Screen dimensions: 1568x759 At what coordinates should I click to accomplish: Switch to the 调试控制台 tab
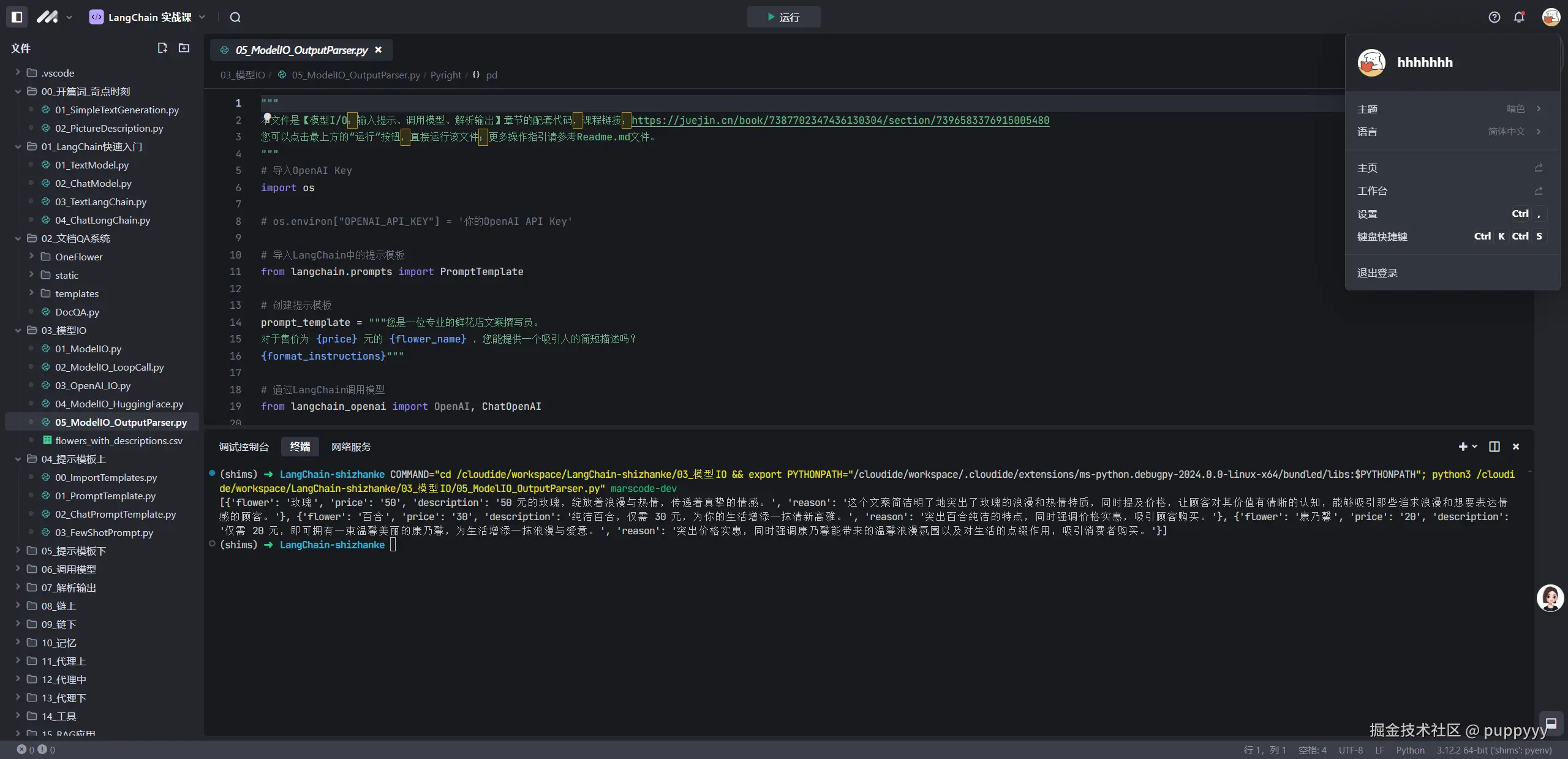[x=244, y=447]
